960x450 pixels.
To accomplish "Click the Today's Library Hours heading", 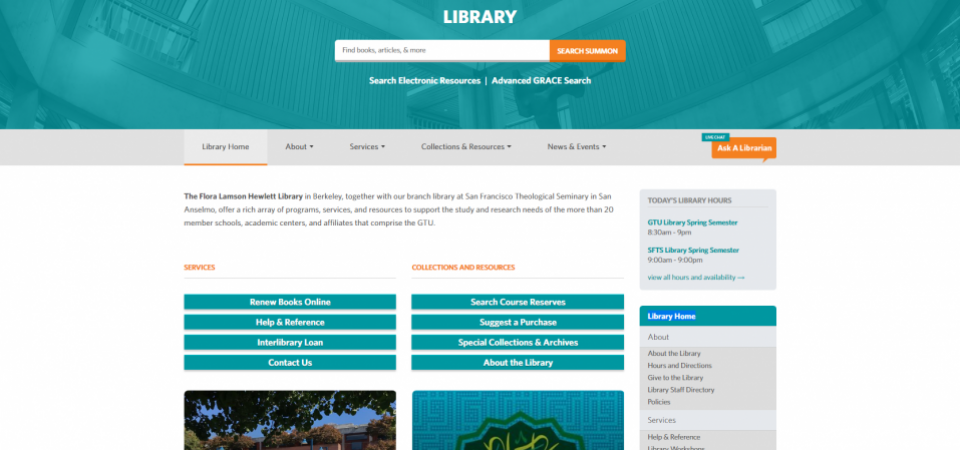I will point(689,200).
